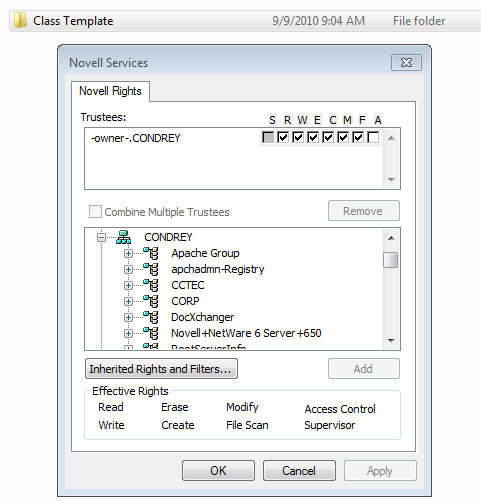Click Erase under Effective Rights

click(x=175, y=407)
